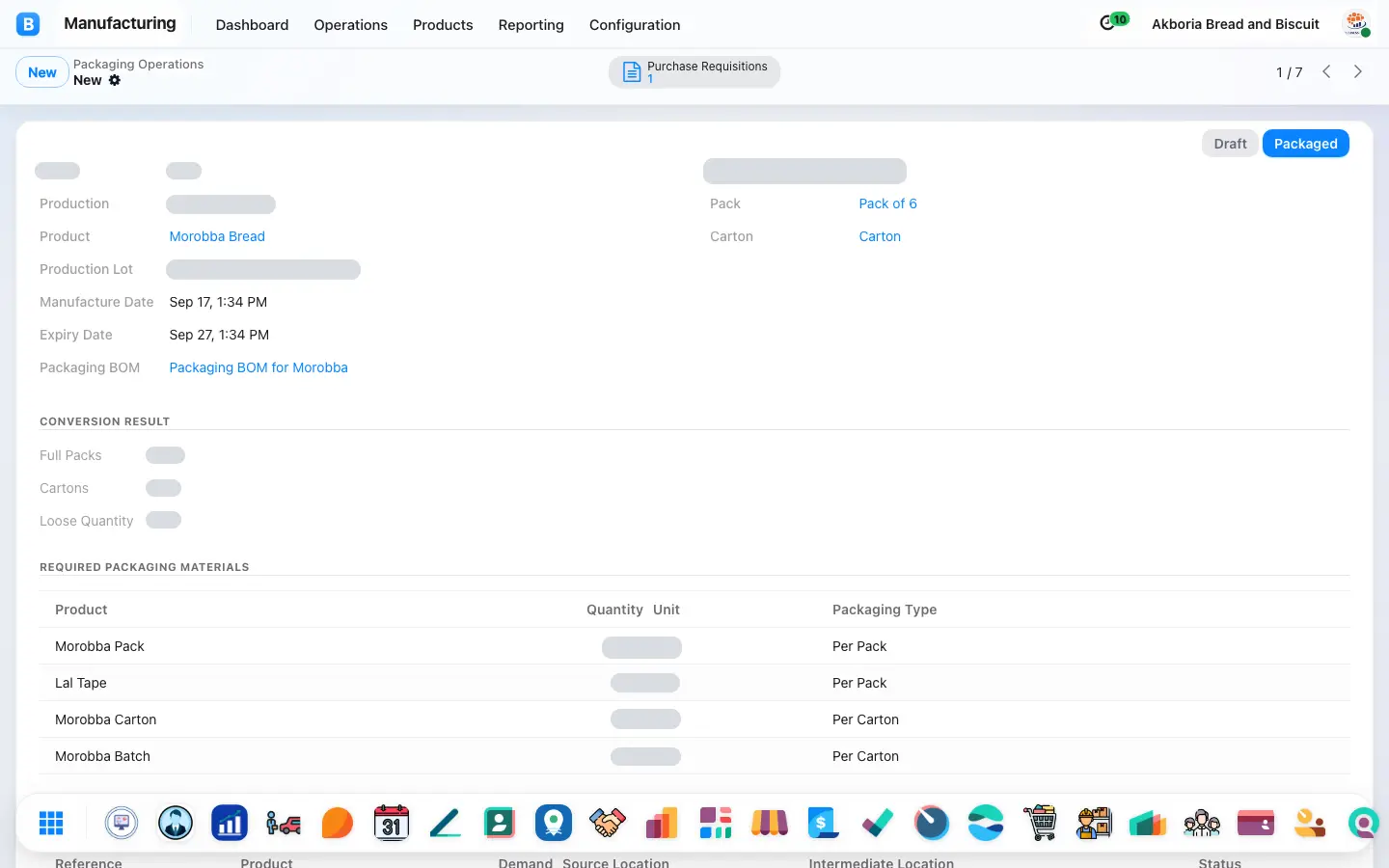Open the shopping cart app in dock
This screenshot has width=1389, height=868.
(x=1040, y=823)
